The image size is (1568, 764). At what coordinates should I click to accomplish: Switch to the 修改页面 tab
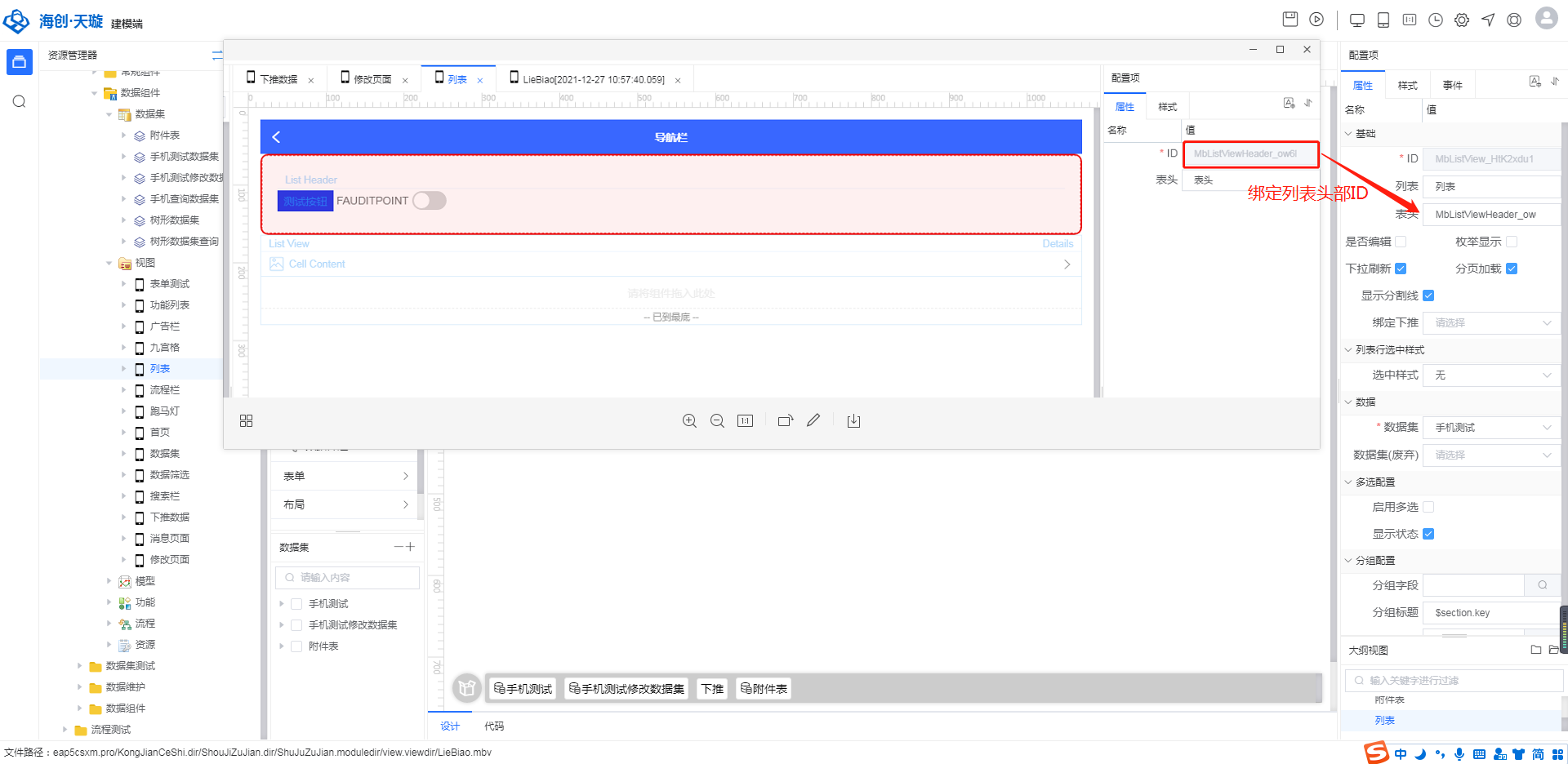coord(372,79)
